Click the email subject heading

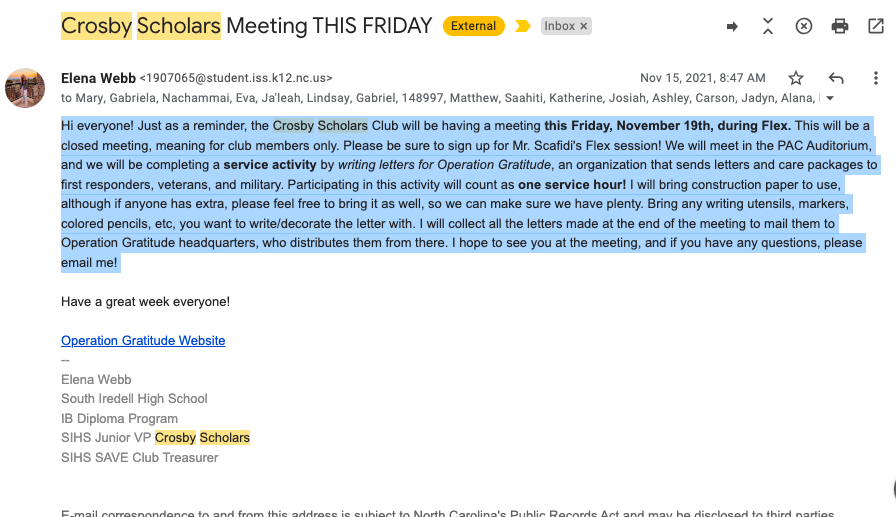point(247,26)
